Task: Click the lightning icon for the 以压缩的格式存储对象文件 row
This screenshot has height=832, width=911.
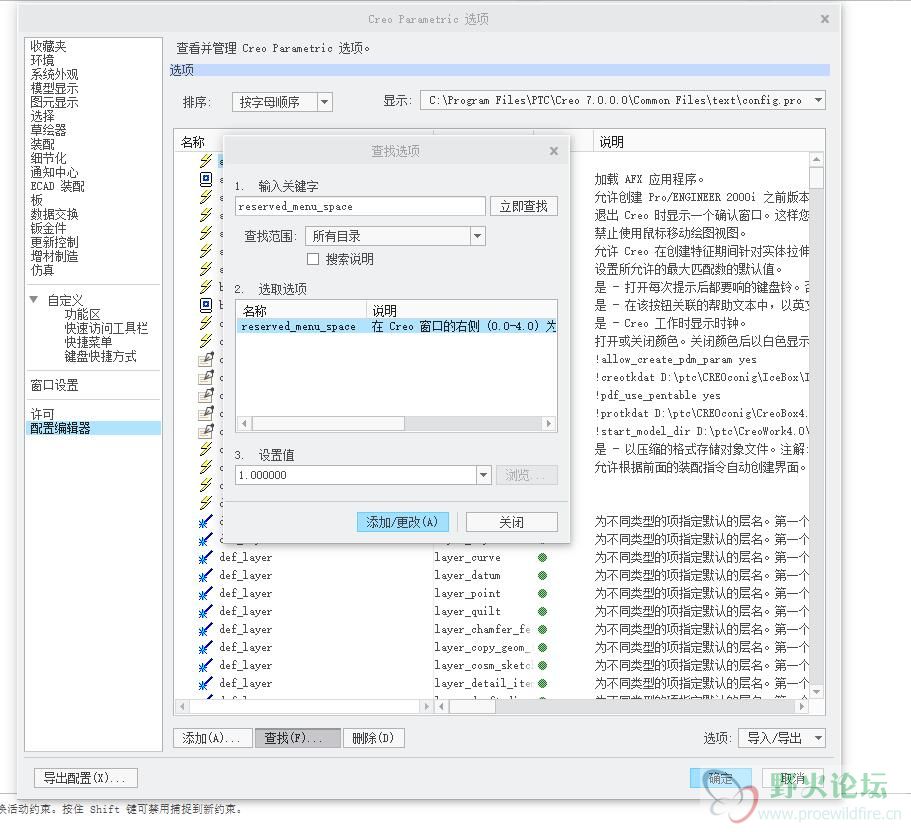Action: pyautogui.click(x=206, y=449)
